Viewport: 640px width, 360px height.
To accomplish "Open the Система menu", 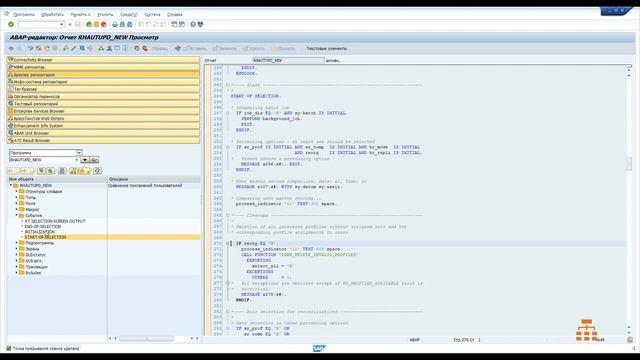I will click(152, 14).
